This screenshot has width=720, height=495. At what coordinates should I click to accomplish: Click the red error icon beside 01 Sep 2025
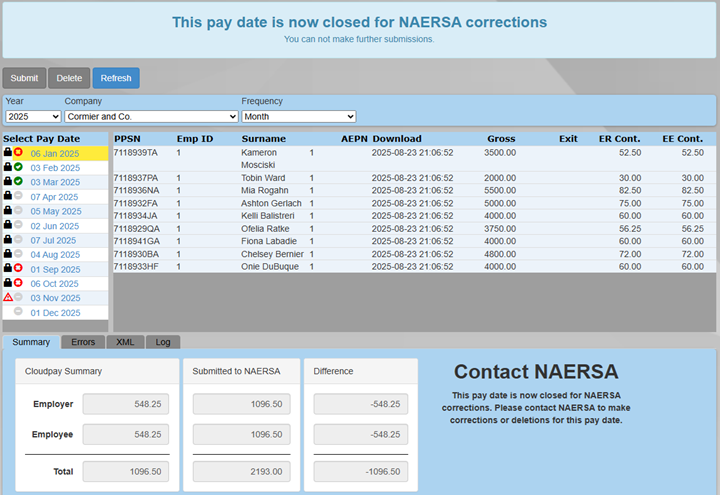coord(18,269)
